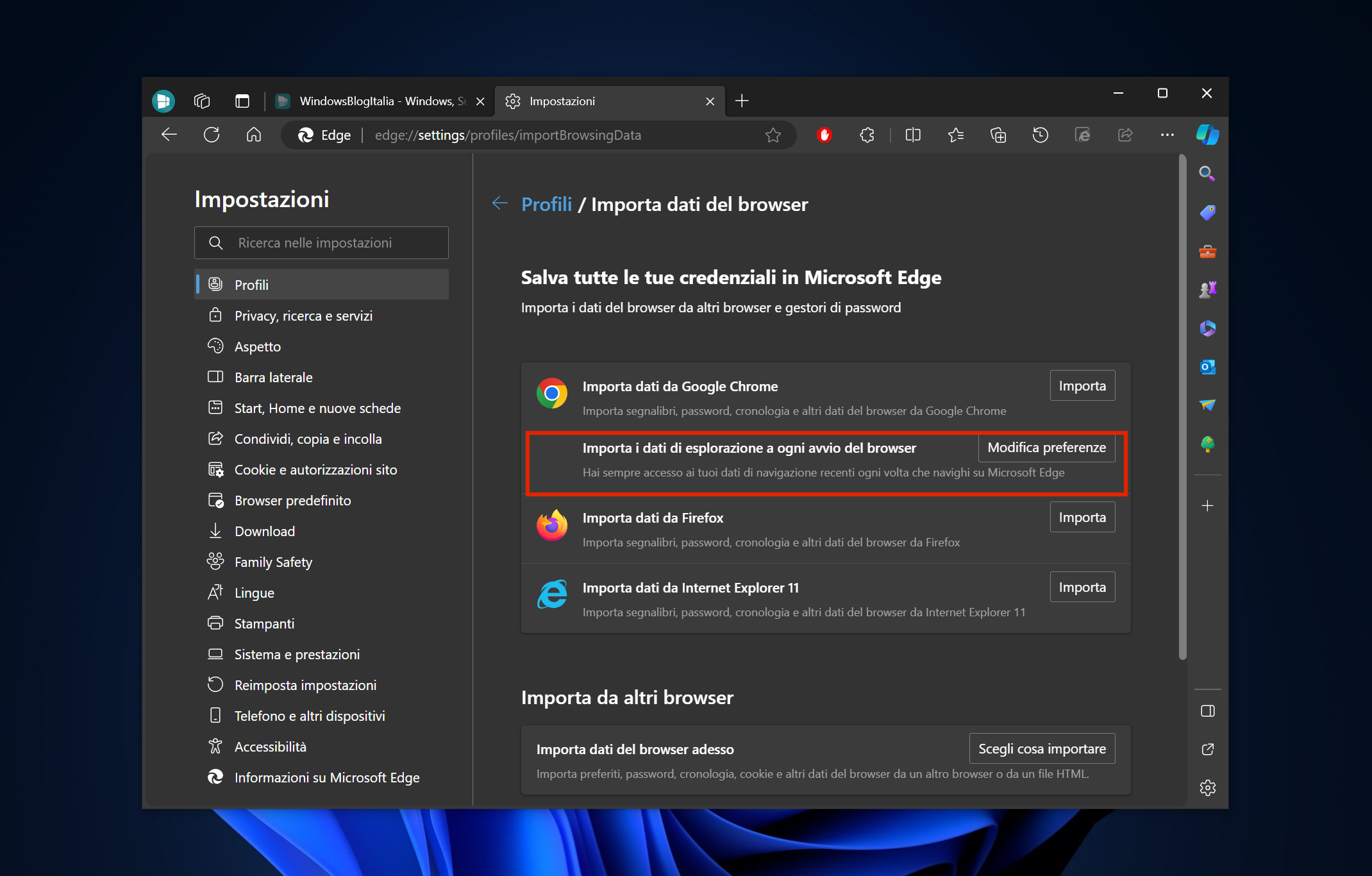1372x876 pixels.
Task: Go back with the toolbar arrow
Action: click(169, 135)
